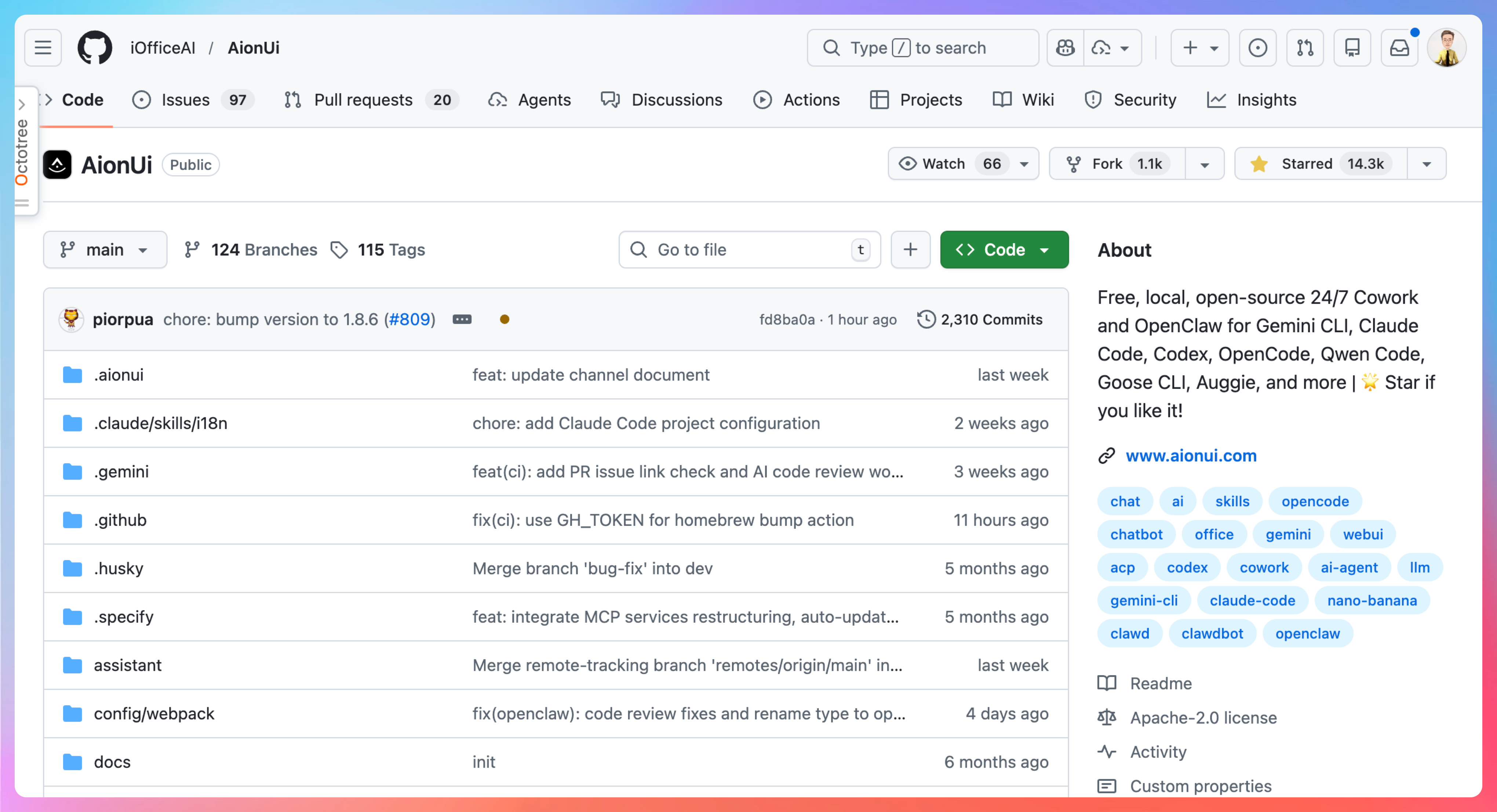
Task: Open the notifications inbox
Action: click(x=1399, y=48)
